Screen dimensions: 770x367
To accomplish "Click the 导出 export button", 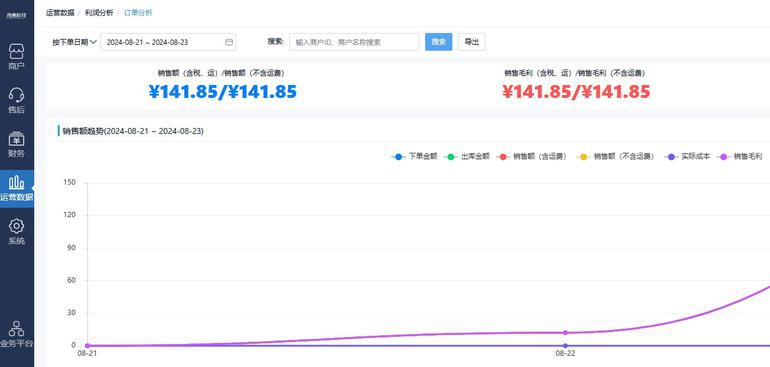I will [471, 42].
